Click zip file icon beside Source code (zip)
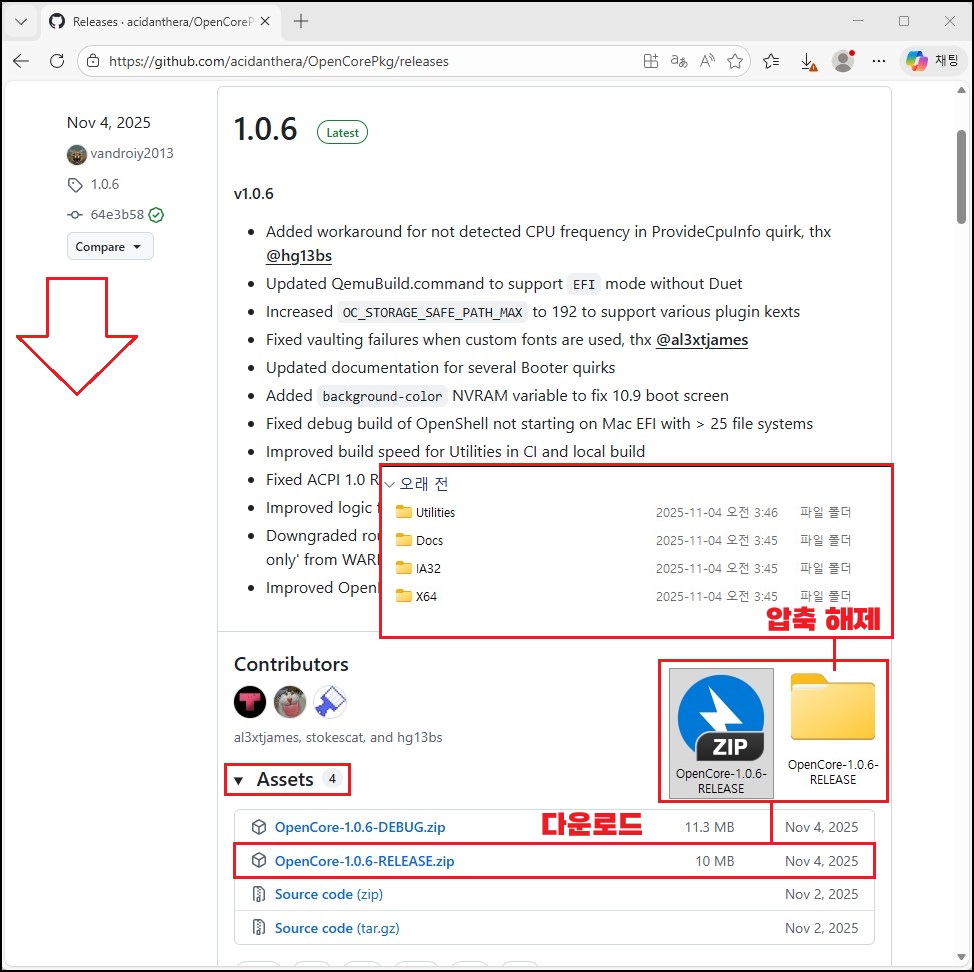The height and width of the screenshot is (972, 974). pyautogui.click(x=258, y=894)
